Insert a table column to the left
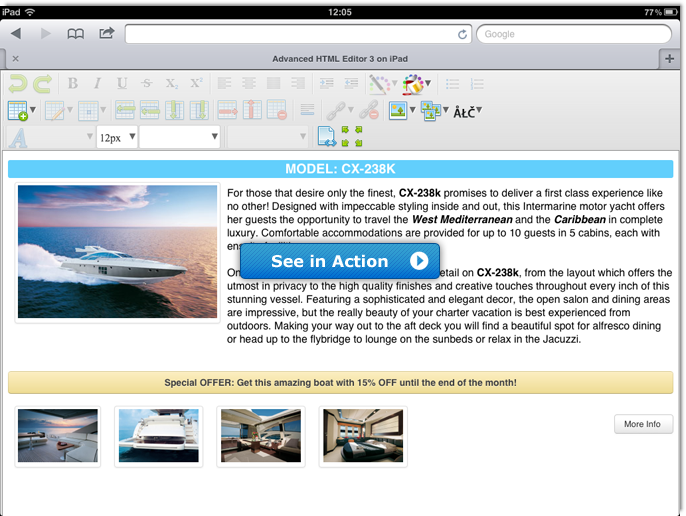 (174, 110)
